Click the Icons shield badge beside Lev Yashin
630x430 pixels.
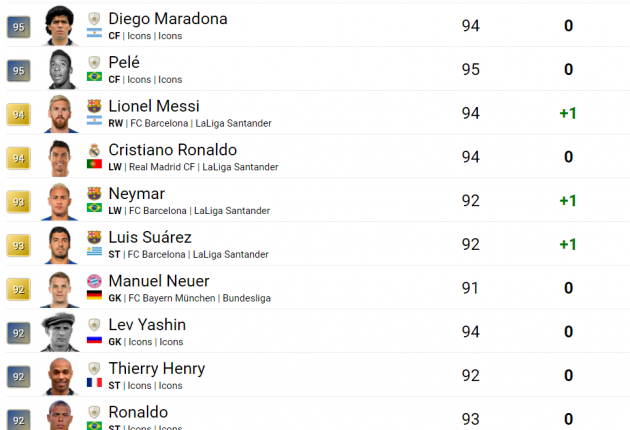(x=94, y=325)
